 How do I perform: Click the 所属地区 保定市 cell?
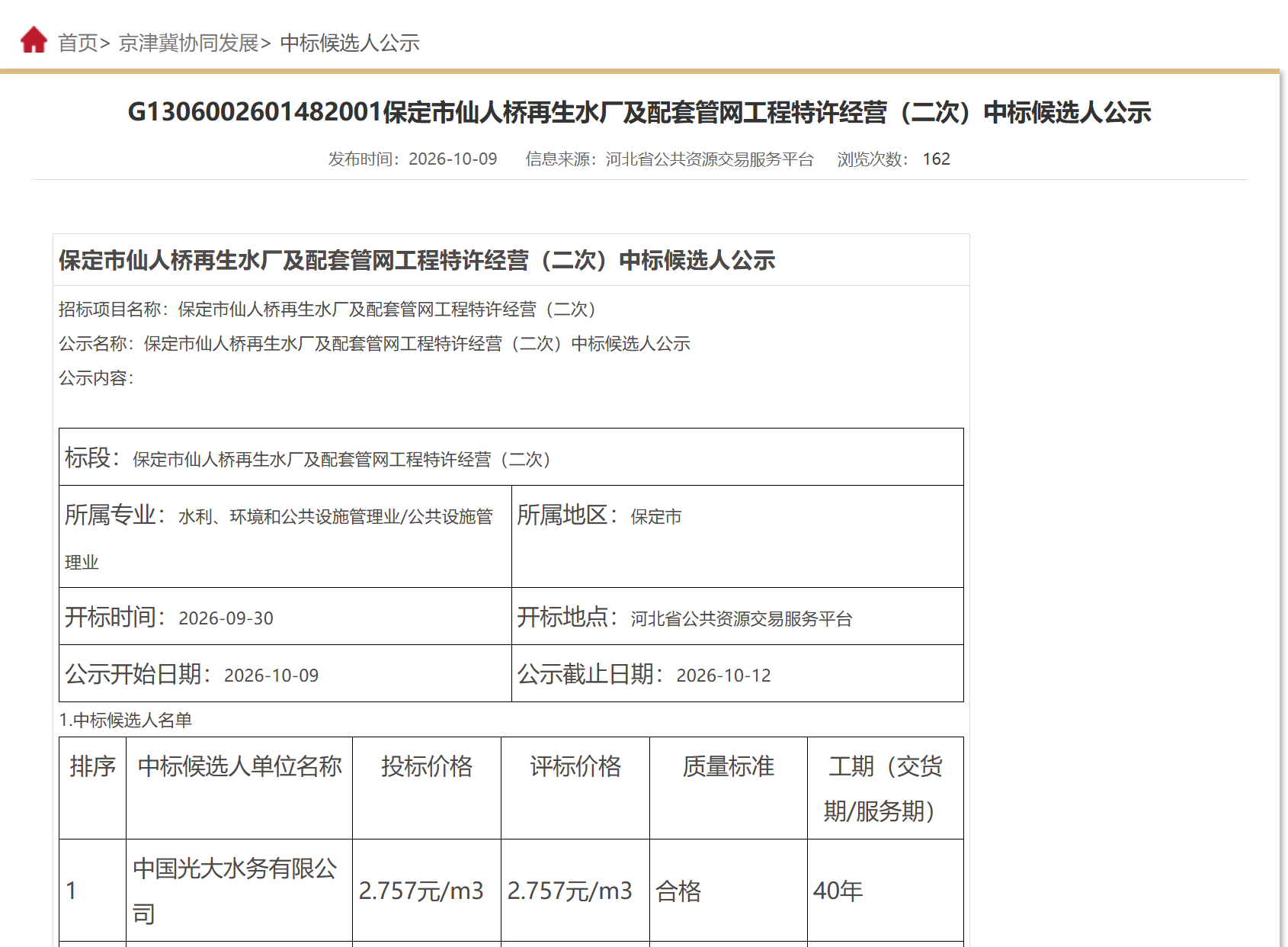click(738, 536)
